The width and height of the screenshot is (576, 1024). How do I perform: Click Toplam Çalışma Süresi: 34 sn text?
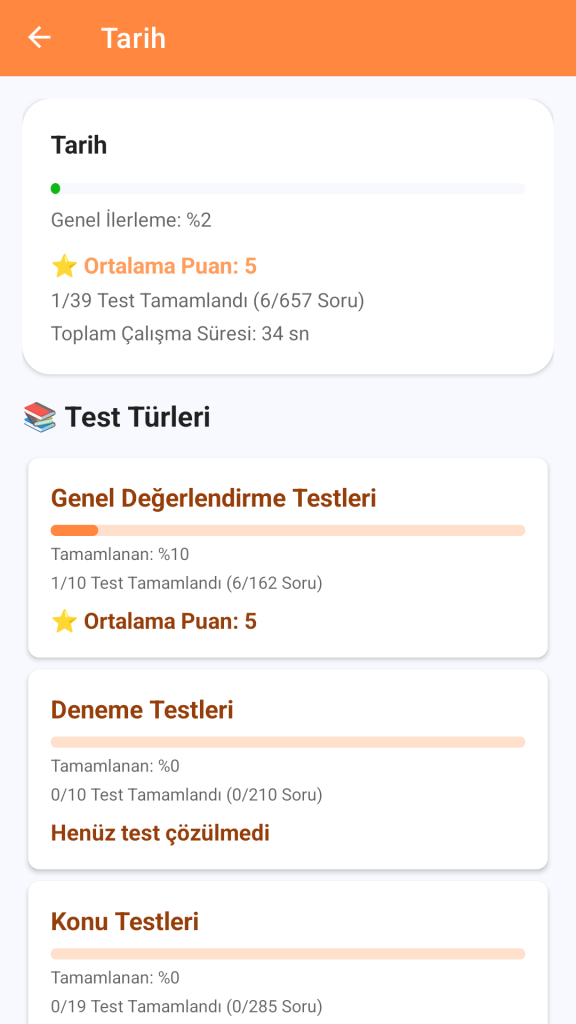180,334
